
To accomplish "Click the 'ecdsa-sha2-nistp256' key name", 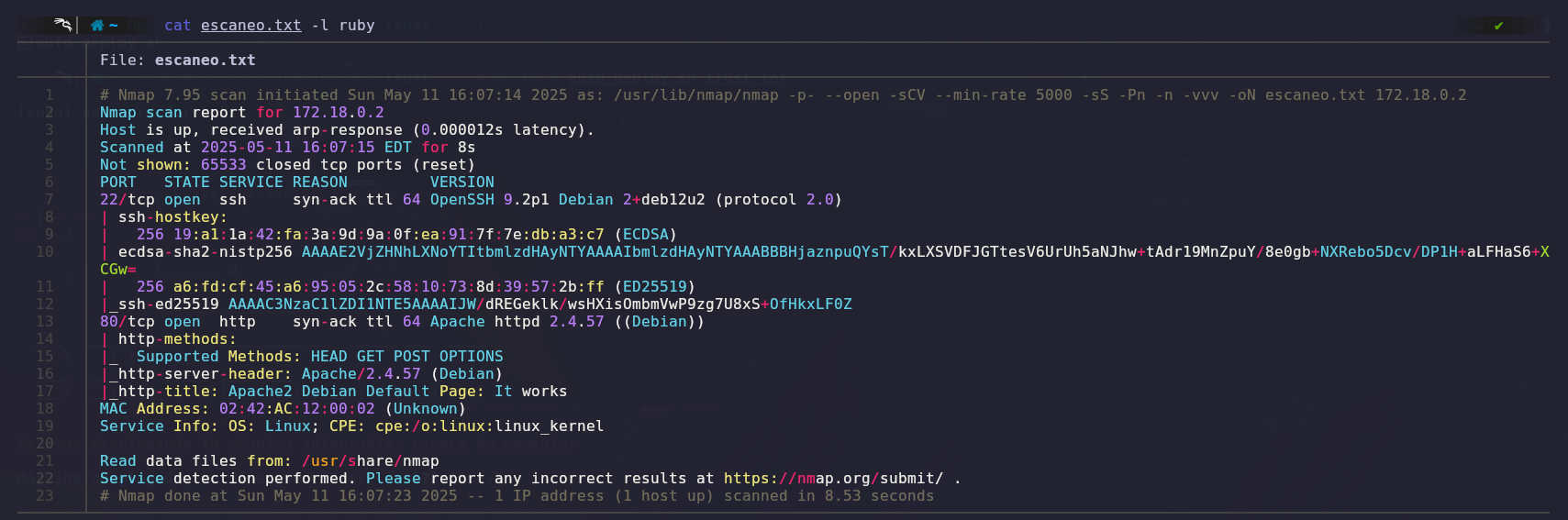I will tap(206, 252).
